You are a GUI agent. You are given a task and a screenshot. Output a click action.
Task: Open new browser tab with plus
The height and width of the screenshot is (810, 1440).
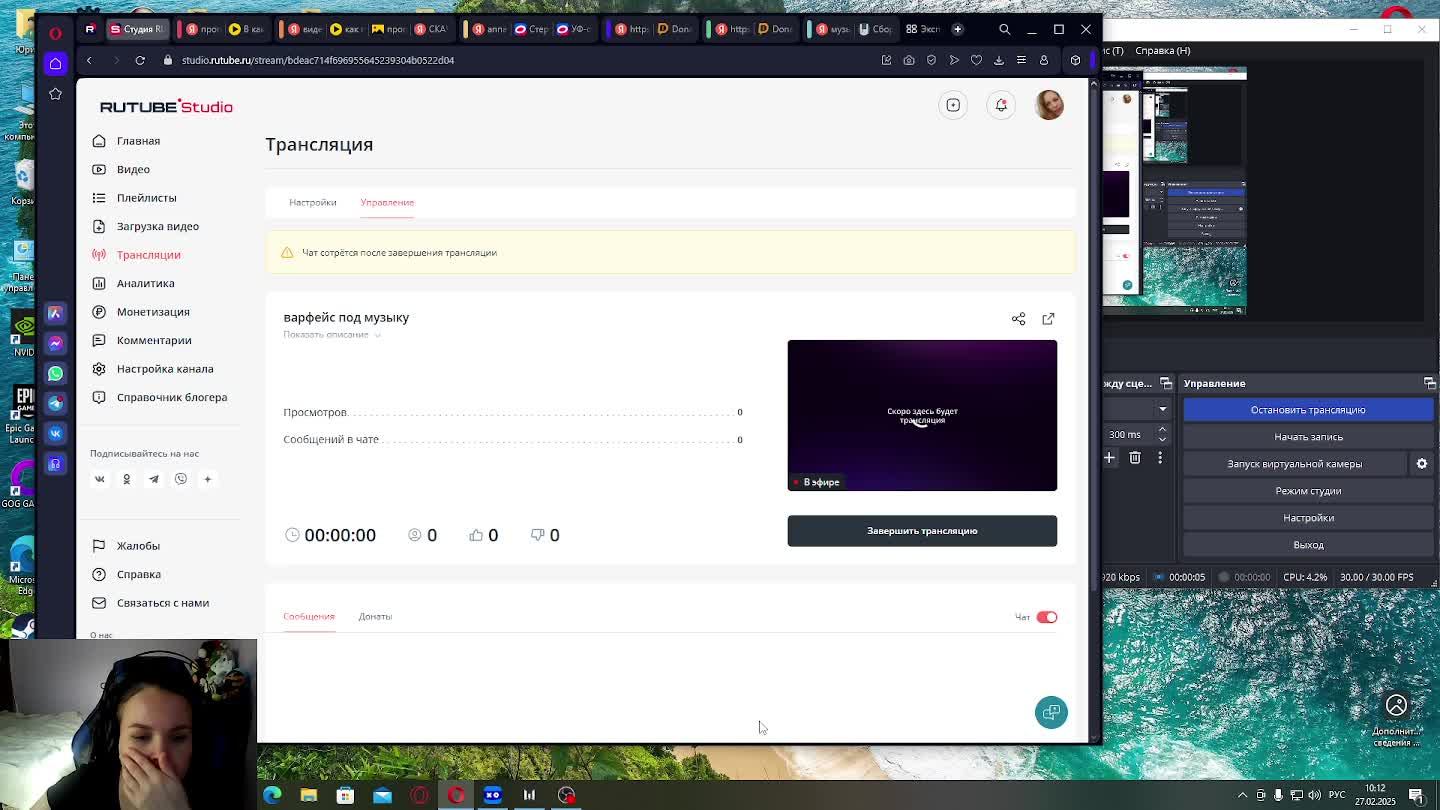click(x=957, y=29)
